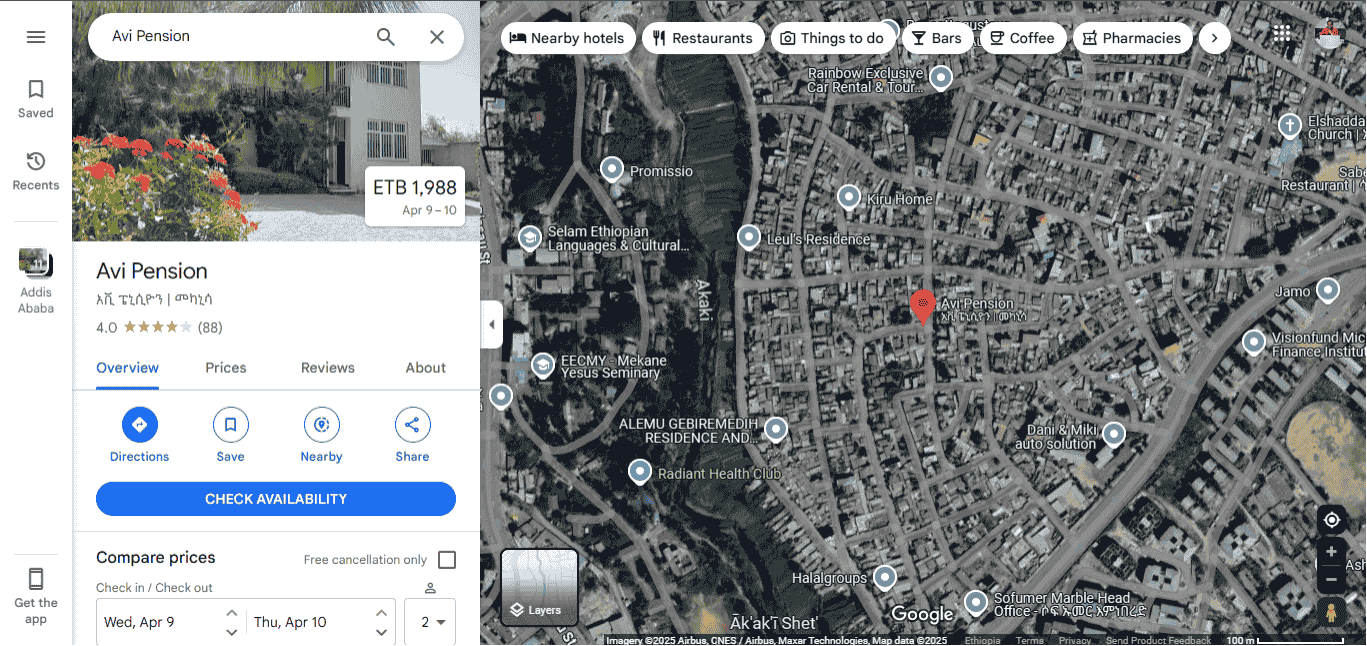Save Avi Pension to a list

[x=231, y=435]
